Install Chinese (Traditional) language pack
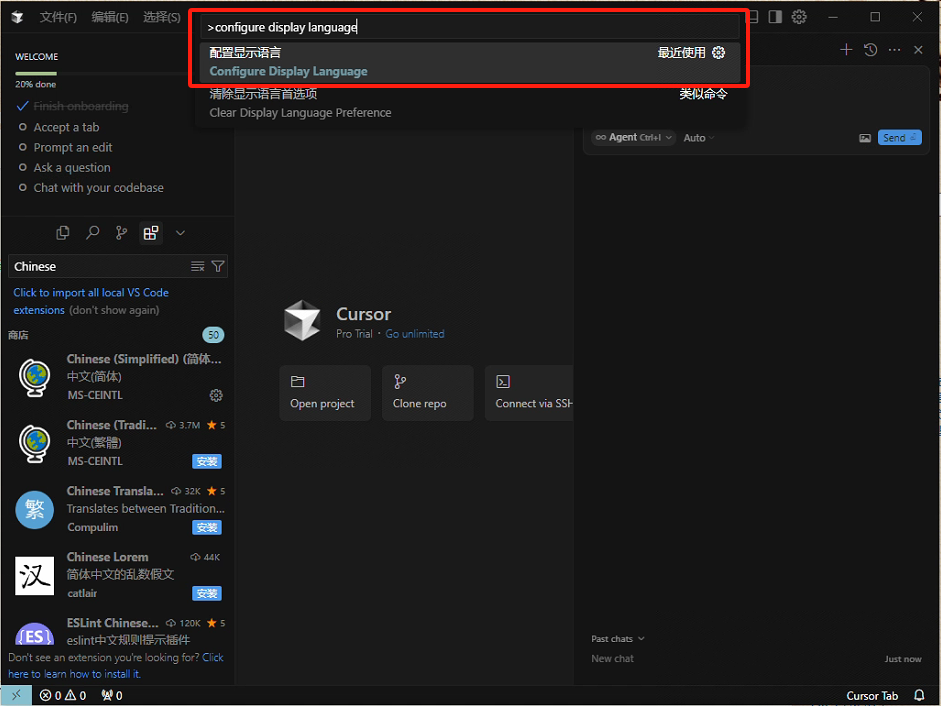This screenshot has width=941, height=706. click(x=207, y=461)
